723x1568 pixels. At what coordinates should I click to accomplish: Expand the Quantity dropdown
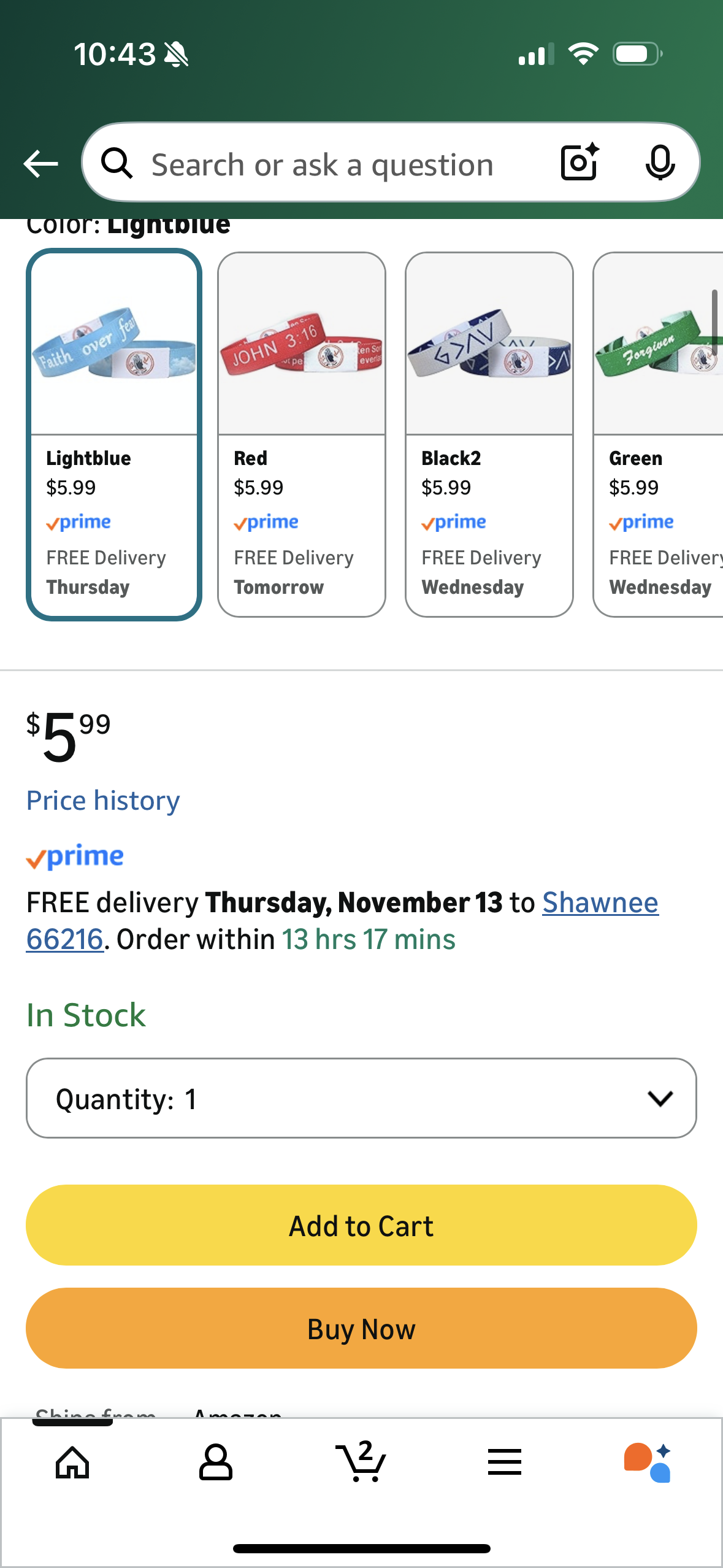361,1098
